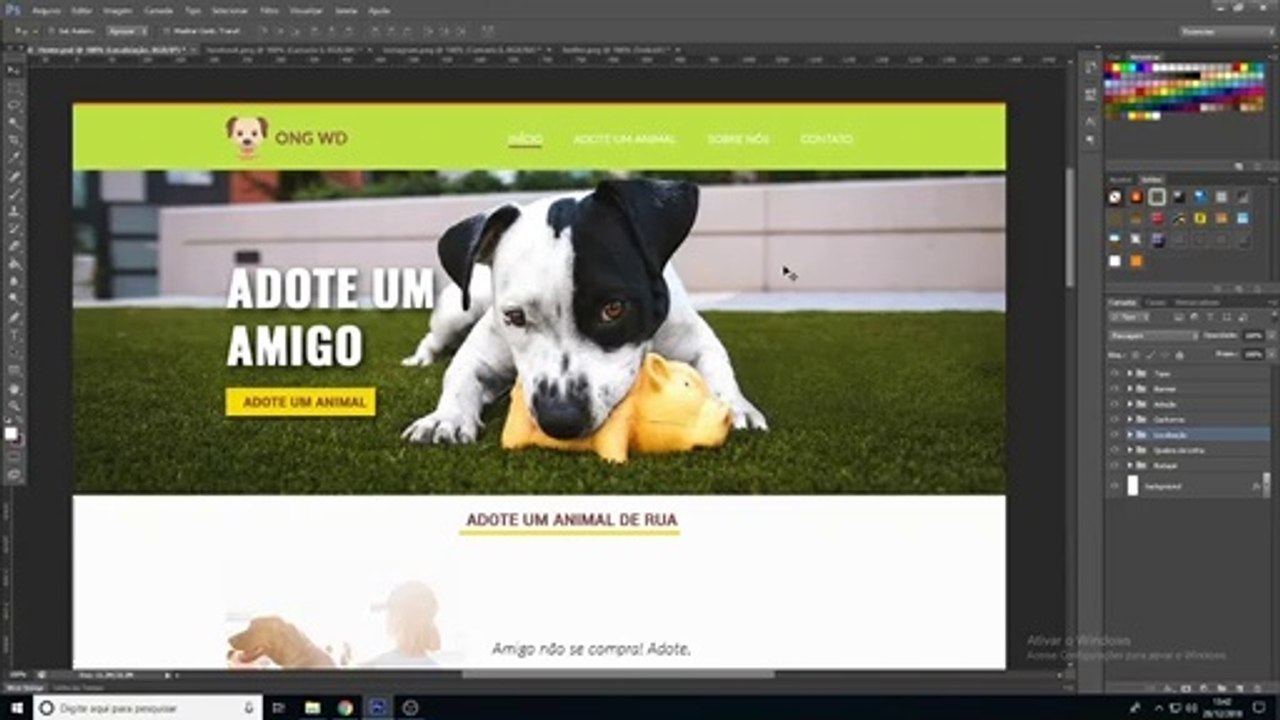Select the Blur tool

[14, 280]
